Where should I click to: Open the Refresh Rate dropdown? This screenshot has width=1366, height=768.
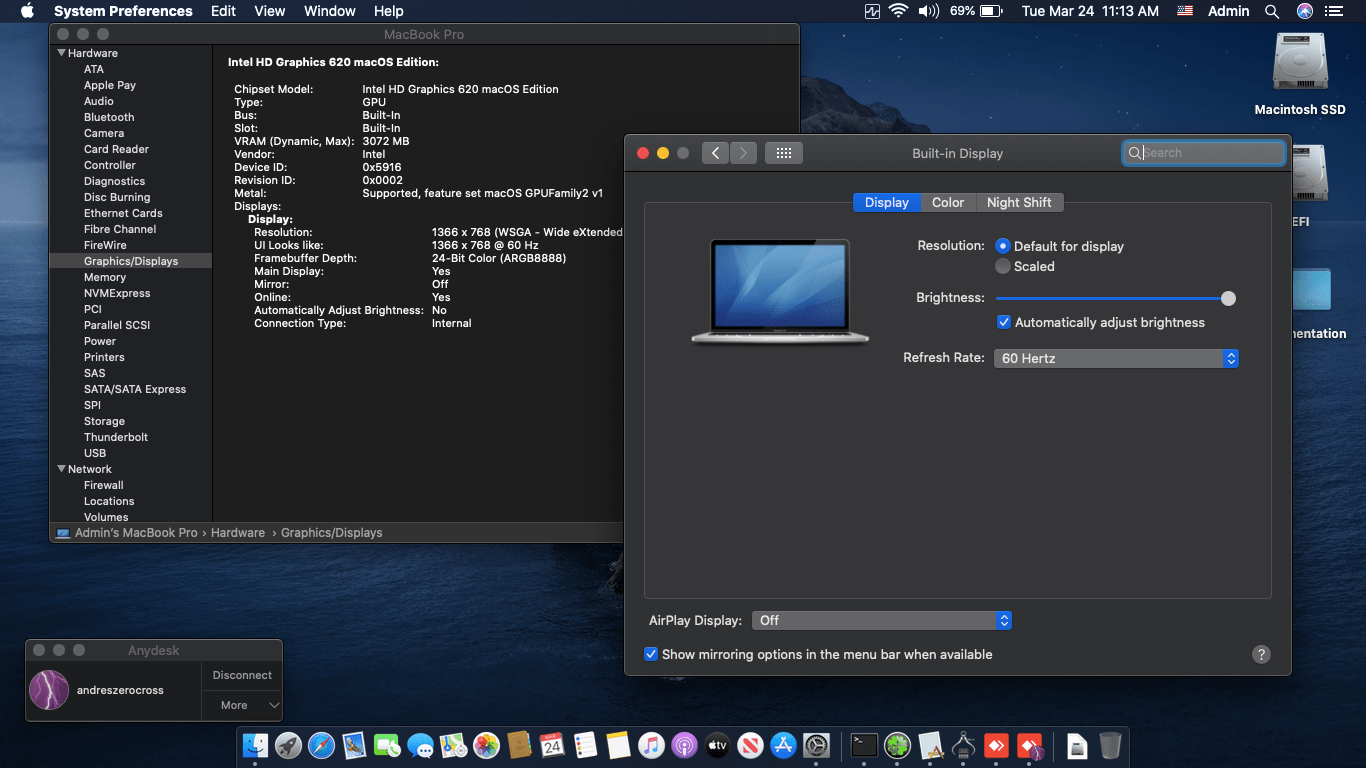(1116, 358)
